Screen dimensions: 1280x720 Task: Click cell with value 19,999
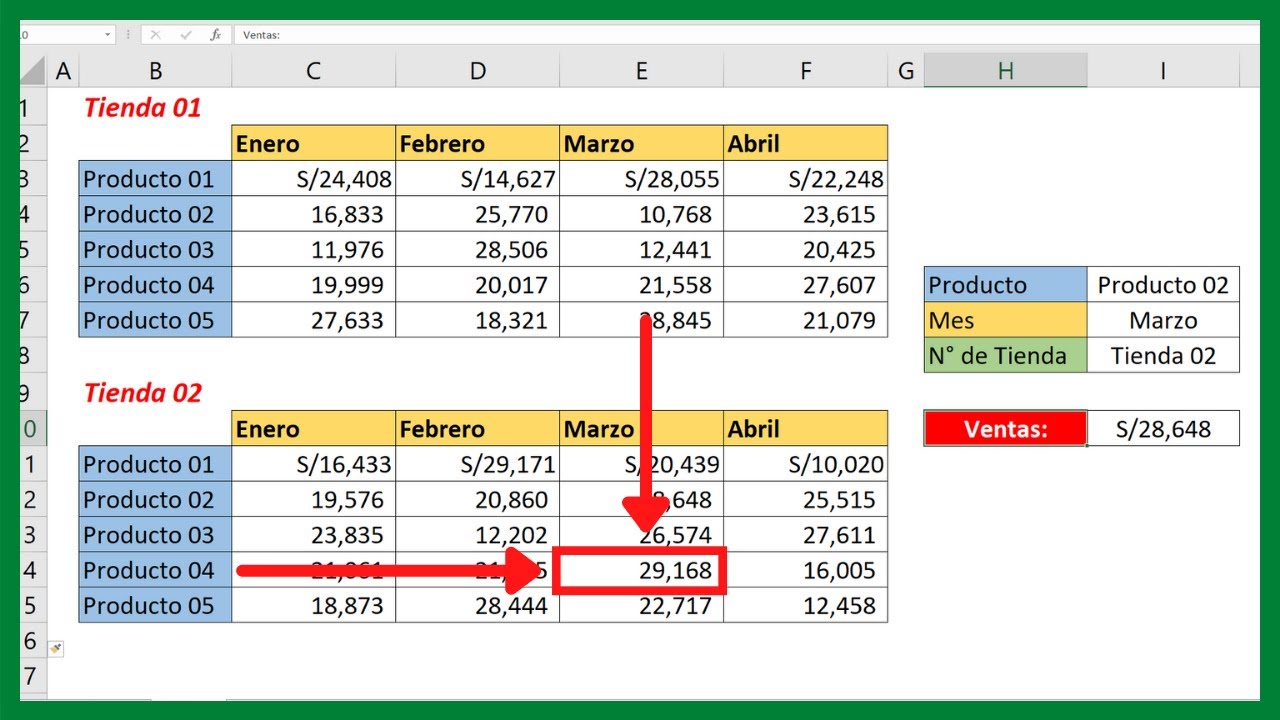313,285
